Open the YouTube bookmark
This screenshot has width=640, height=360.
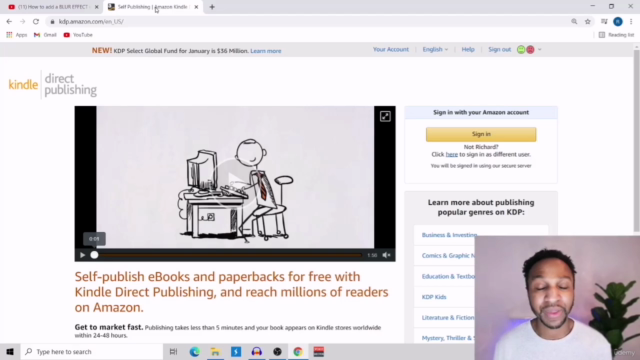pyautogui.click(x=78, y=35)
